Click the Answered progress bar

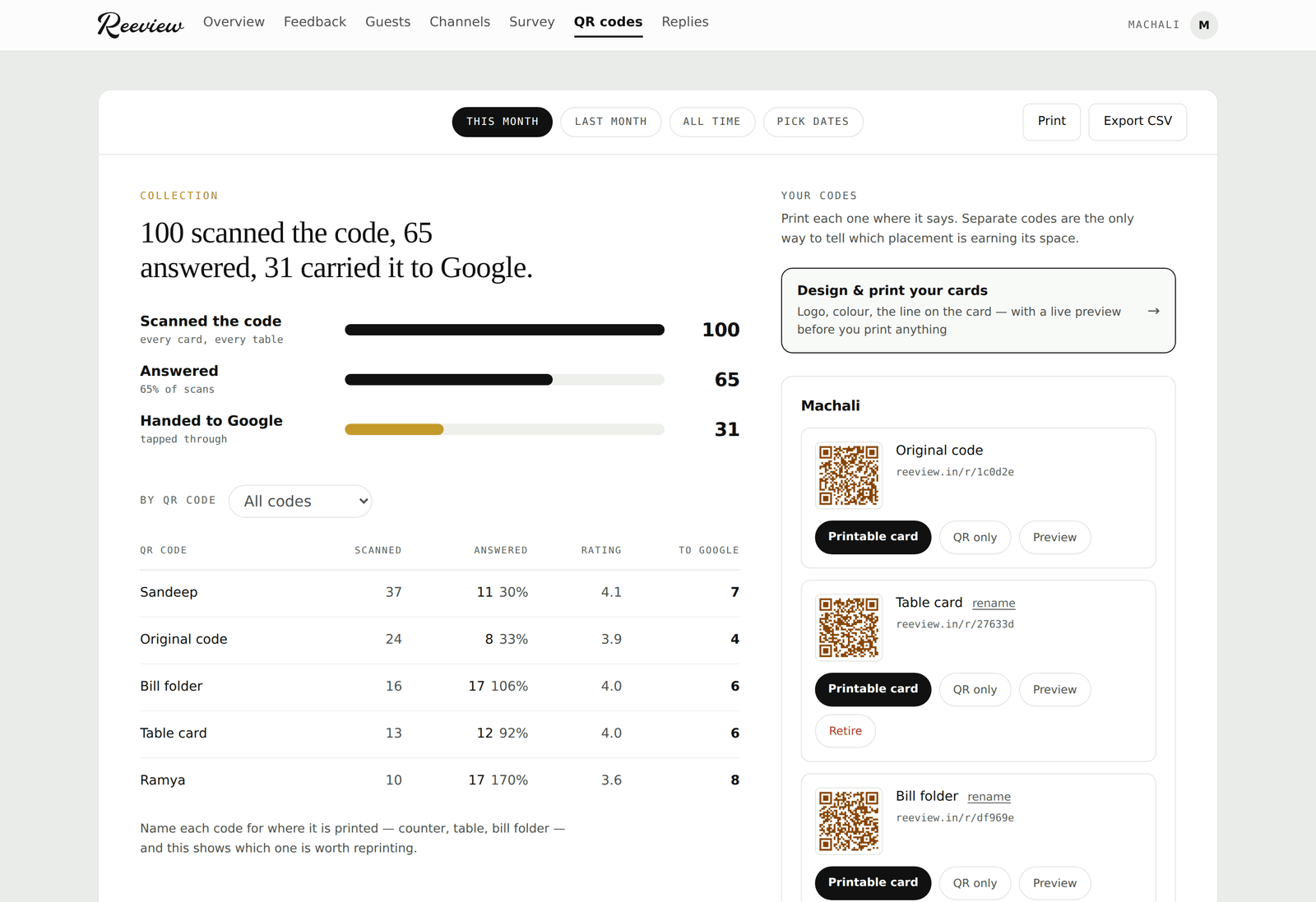504,380
